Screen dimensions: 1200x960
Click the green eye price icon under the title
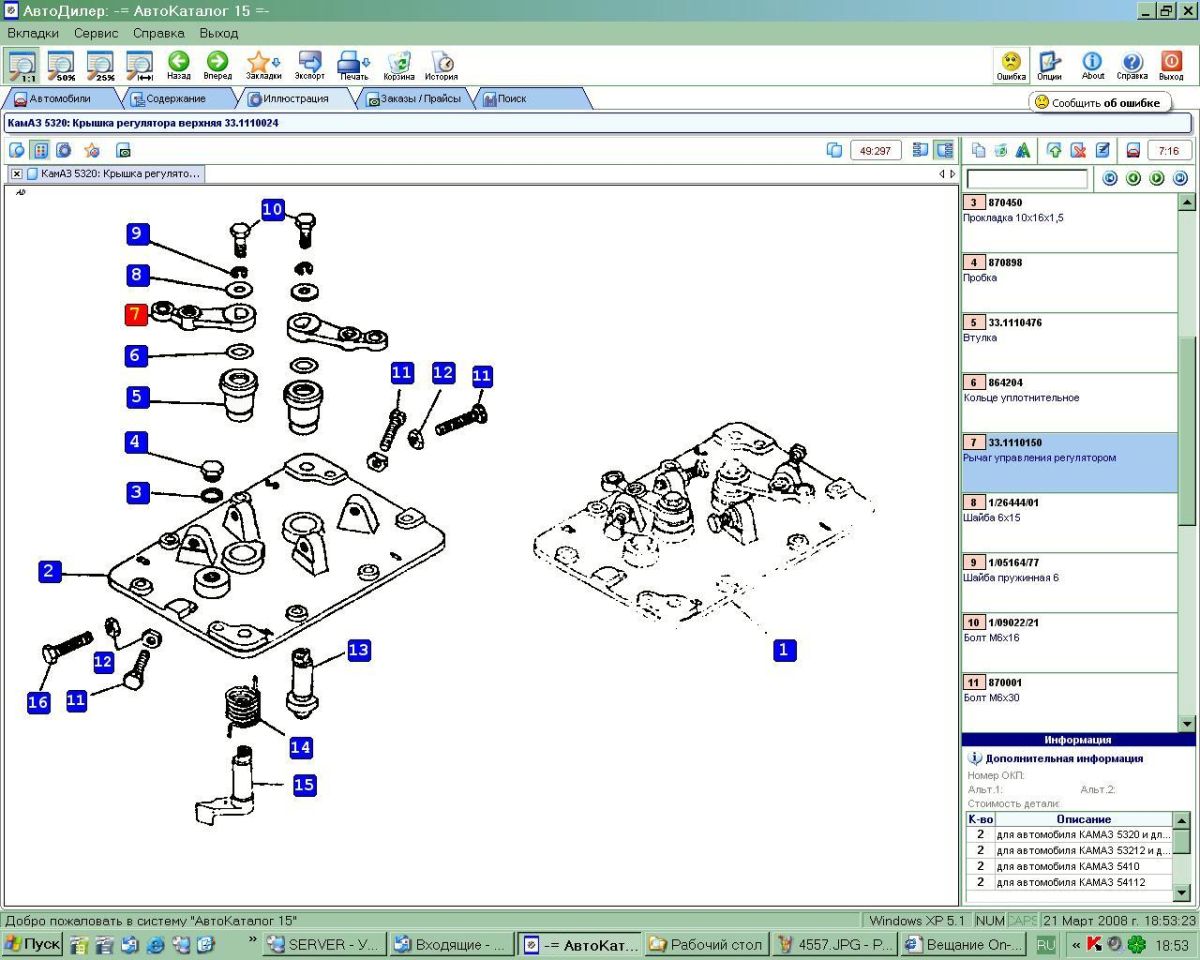pos(124,150)
